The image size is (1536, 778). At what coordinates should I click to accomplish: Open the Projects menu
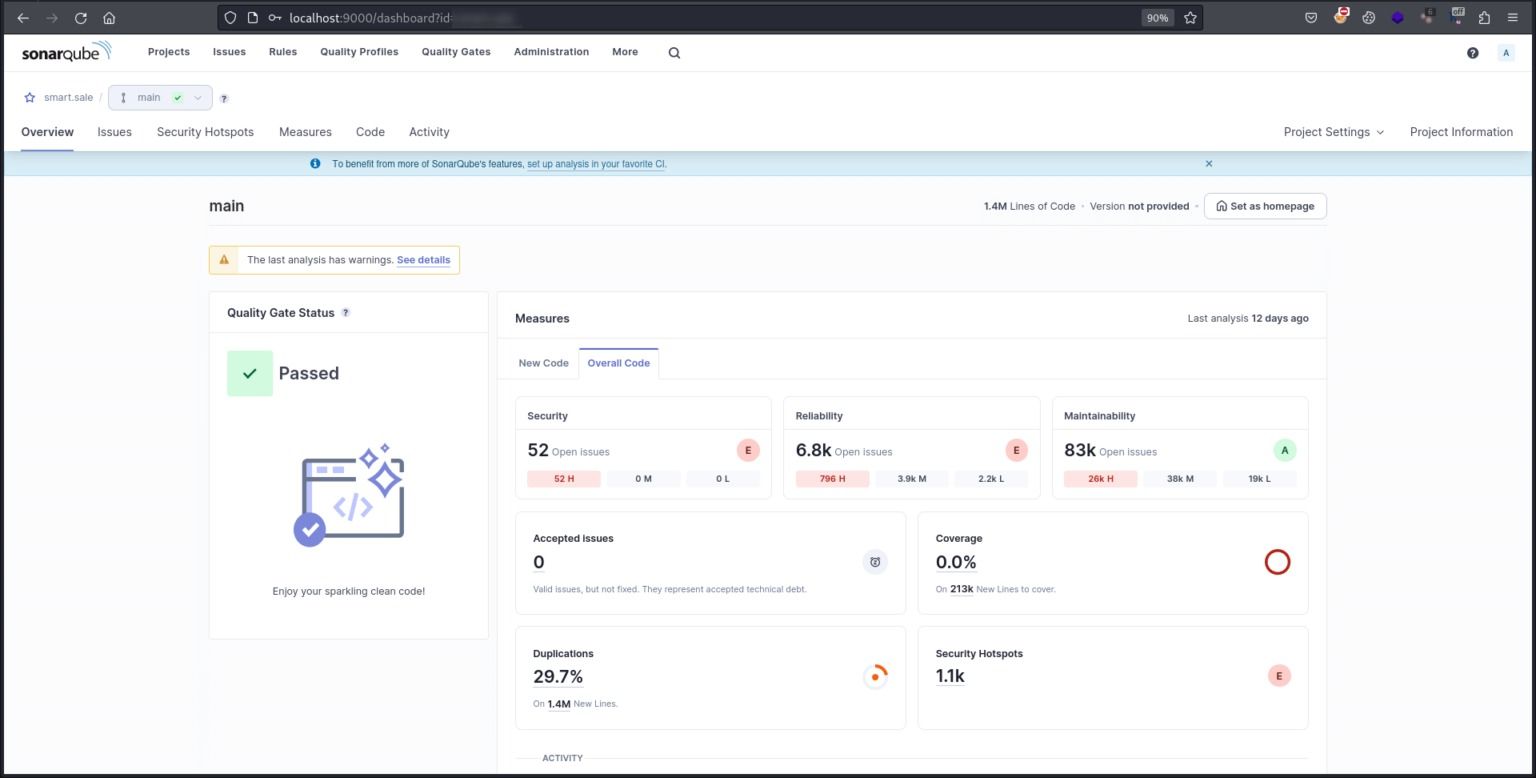pos(169,52)
